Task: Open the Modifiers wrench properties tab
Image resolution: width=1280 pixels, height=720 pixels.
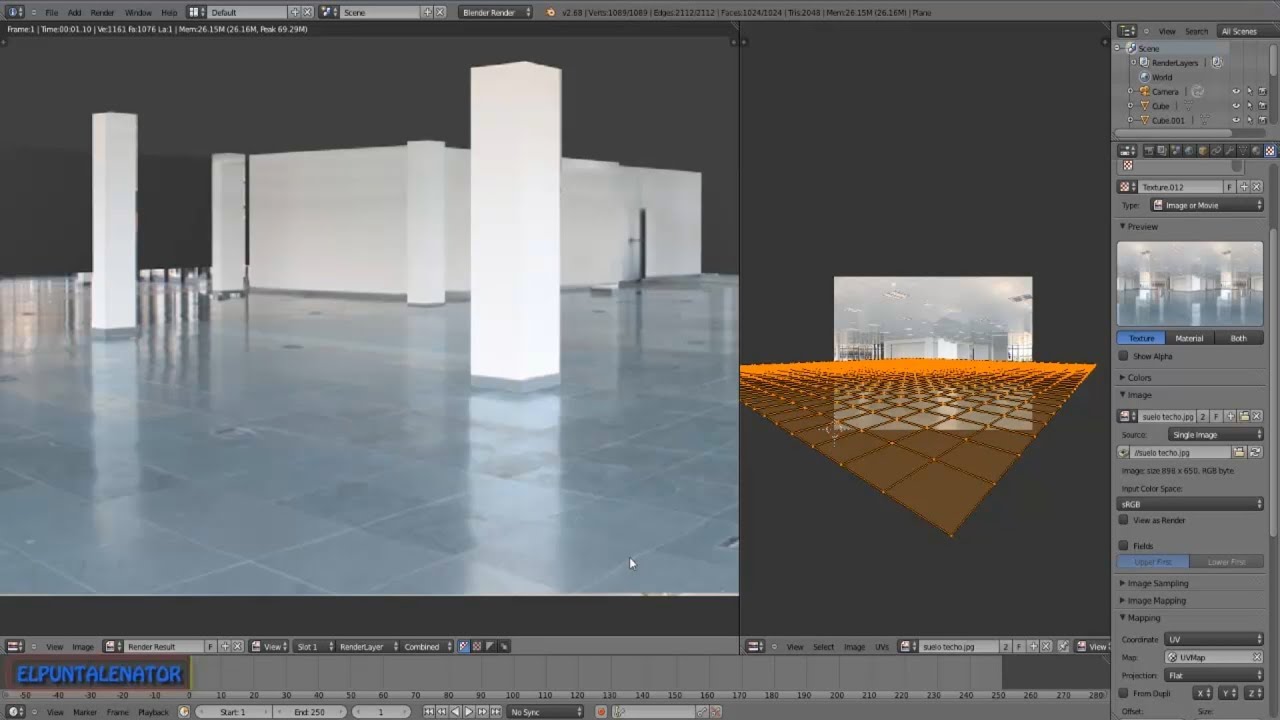Action: click(1229, 151)
